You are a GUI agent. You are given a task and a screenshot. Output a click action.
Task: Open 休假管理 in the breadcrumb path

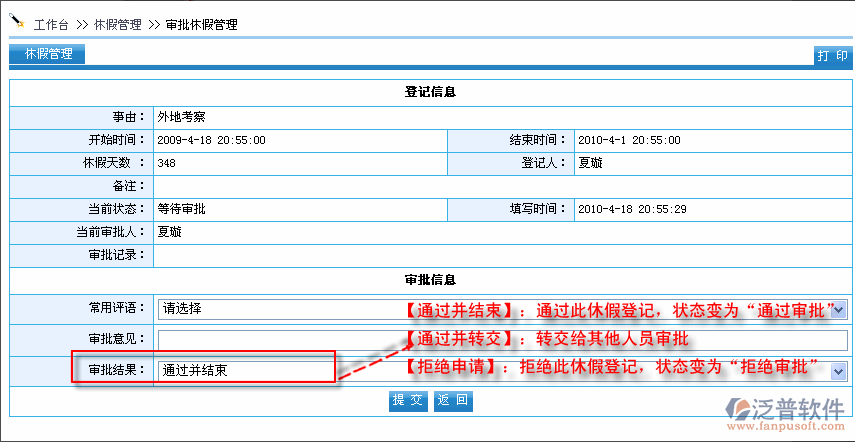118,24
